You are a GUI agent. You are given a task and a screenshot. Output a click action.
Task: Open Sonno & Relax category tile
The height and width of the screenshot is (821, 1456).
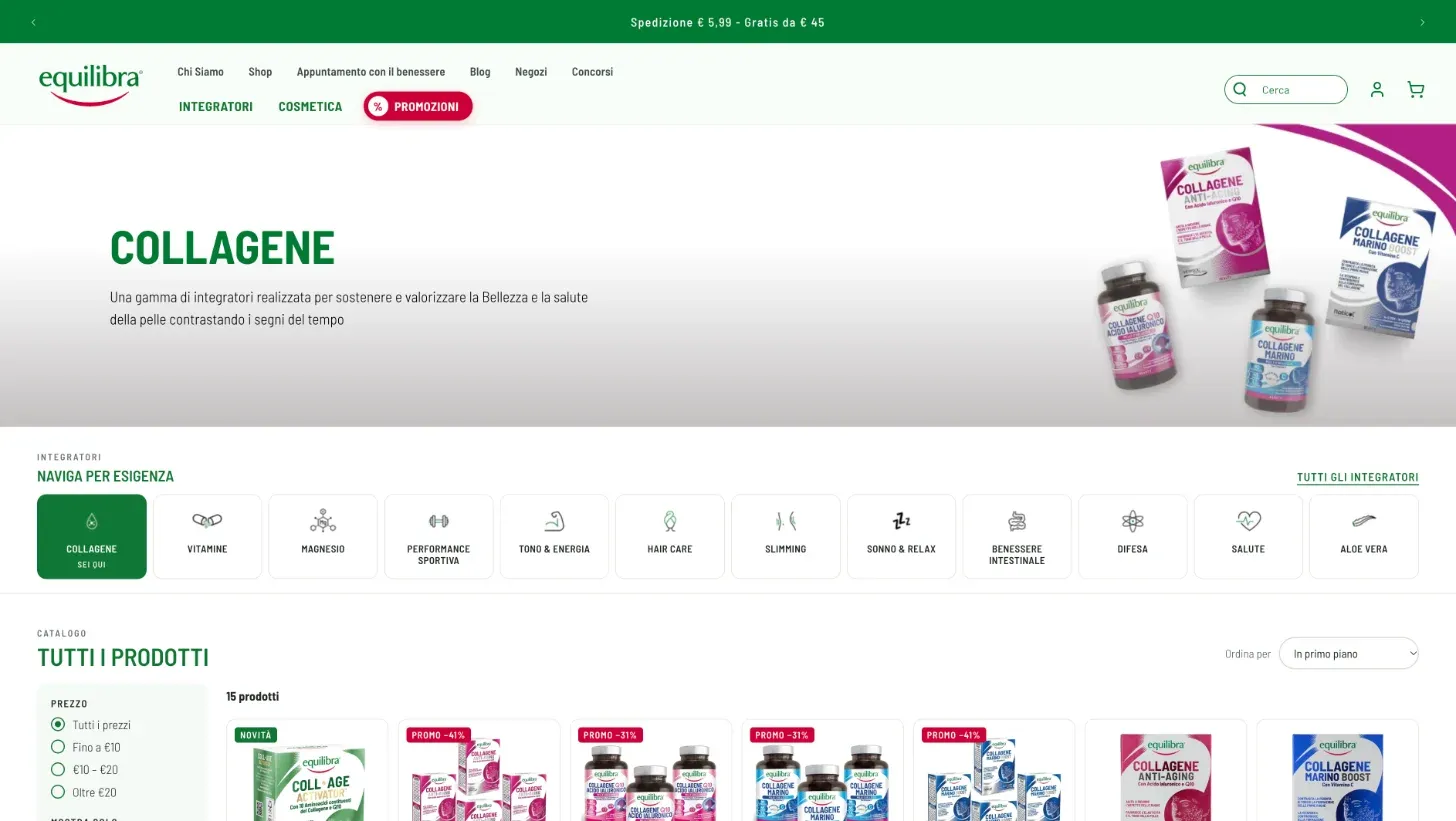coord(901,537)
